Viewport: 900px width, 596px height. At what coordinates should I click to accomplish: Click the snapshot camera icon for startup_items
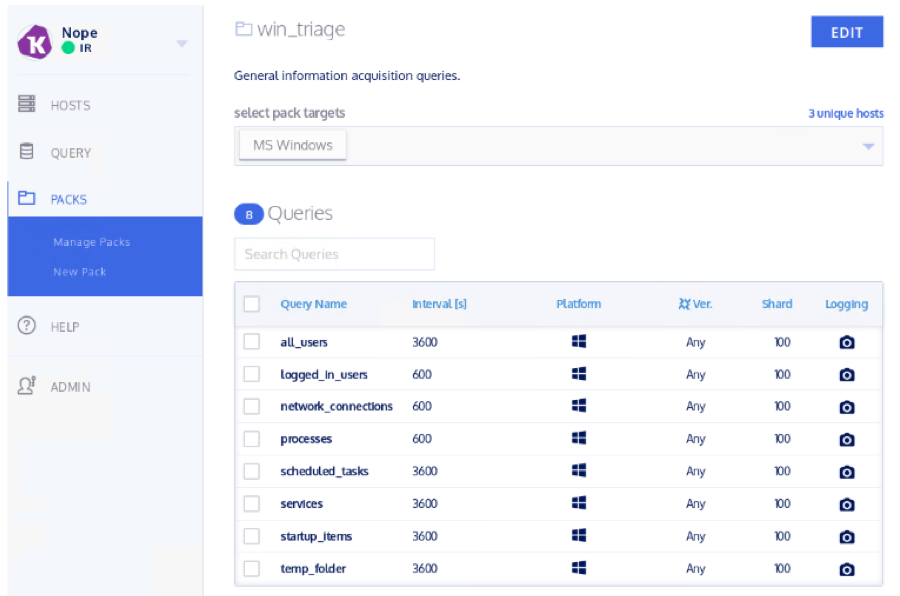click(x=847, y=537)
